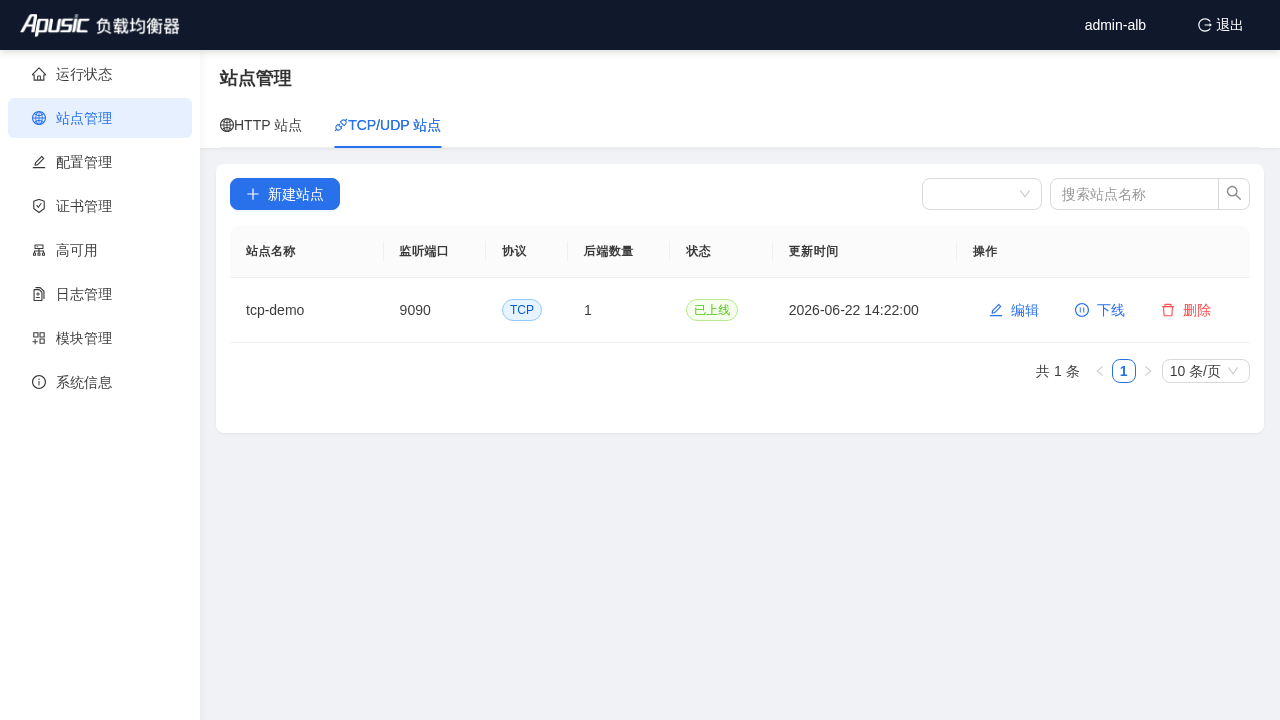Click the edit pencil icon for tcp-demo
The image size is (1280, 720).
click(x=996, y=310)
